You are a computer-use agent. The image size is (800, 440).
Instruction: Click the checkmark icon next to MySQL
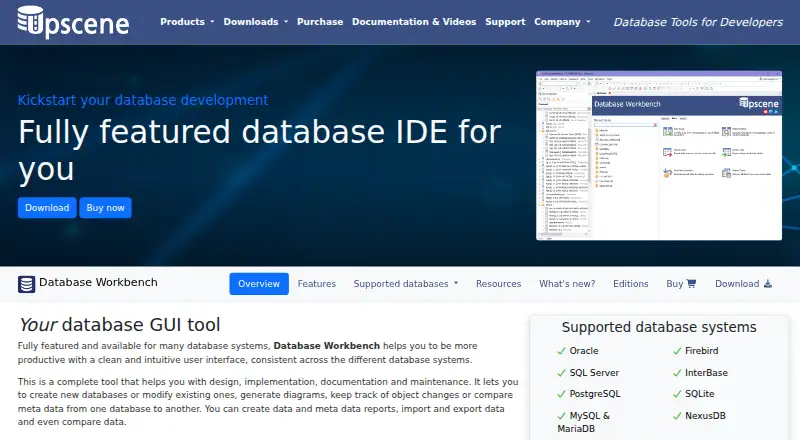[x=562, y=416]
